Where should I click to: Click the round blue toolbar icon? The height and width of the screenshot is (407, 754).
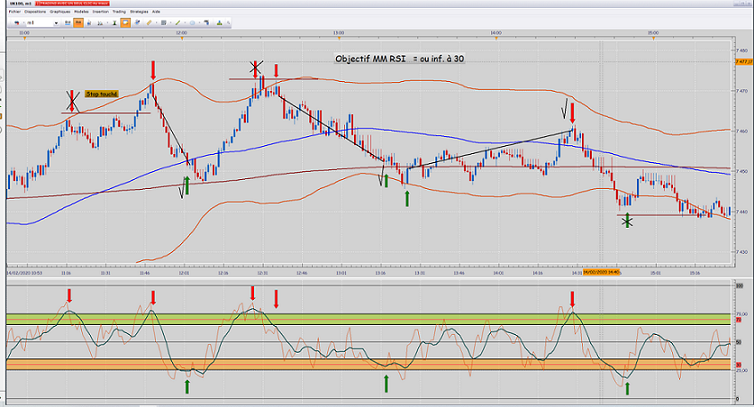(x=192, y=23)
